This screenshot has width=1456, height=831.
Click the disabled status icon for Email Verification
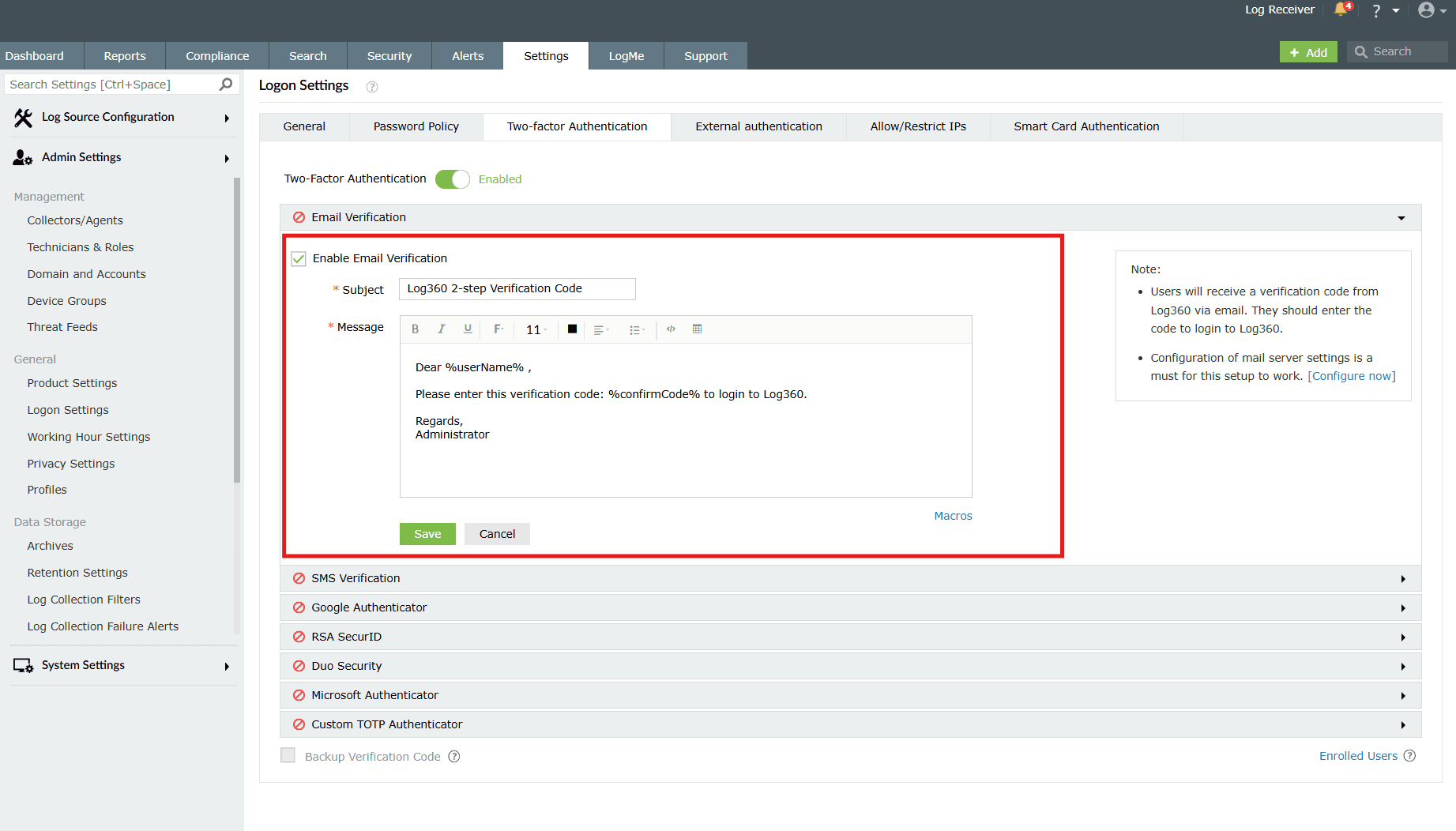click(x=299, y=217)
